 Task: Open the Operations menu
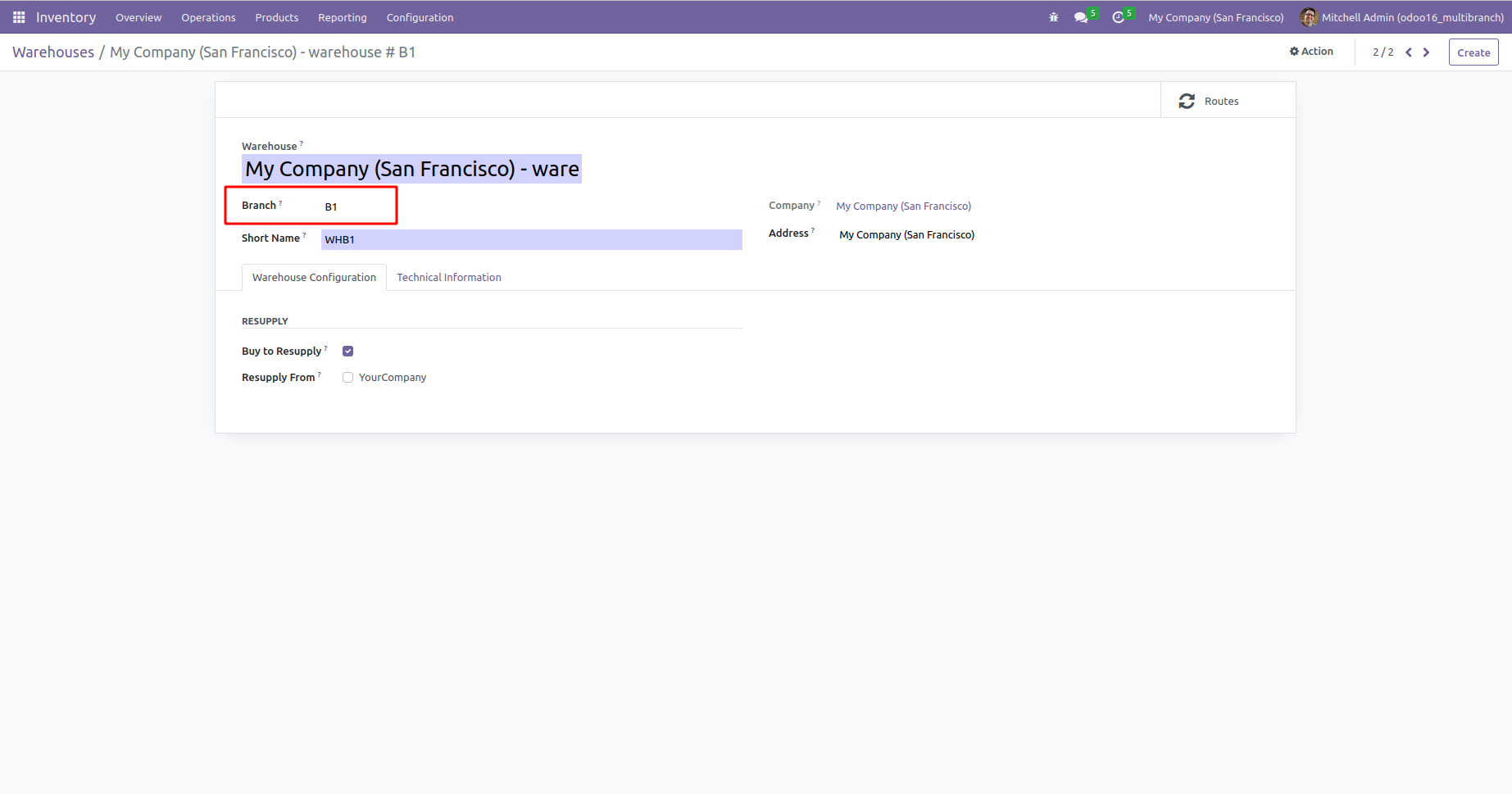point(208,17)
